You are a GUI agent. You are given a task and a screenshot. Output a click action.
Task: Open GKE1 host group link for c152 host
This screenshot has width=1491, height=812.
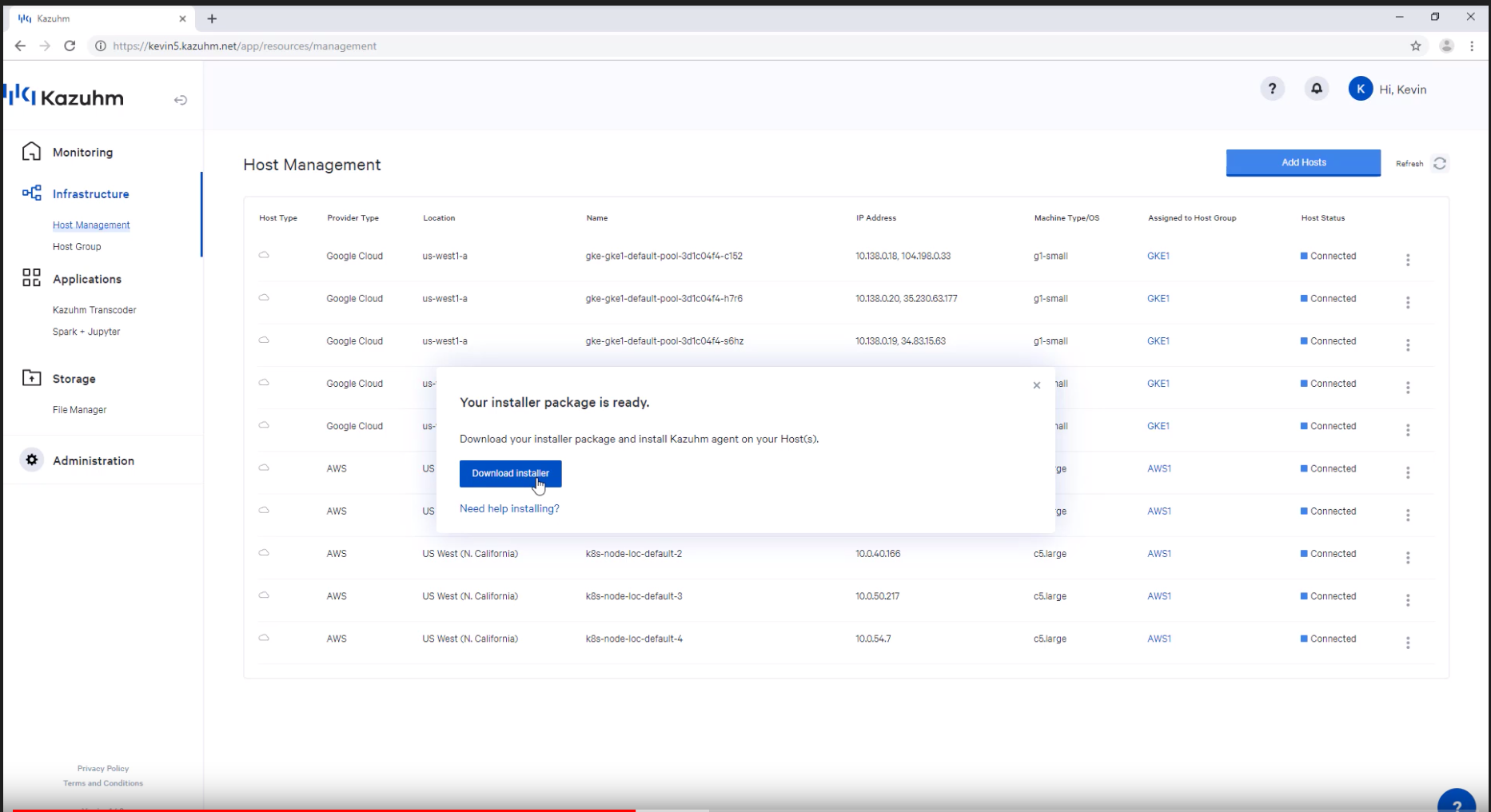(x=1158, y=256)
